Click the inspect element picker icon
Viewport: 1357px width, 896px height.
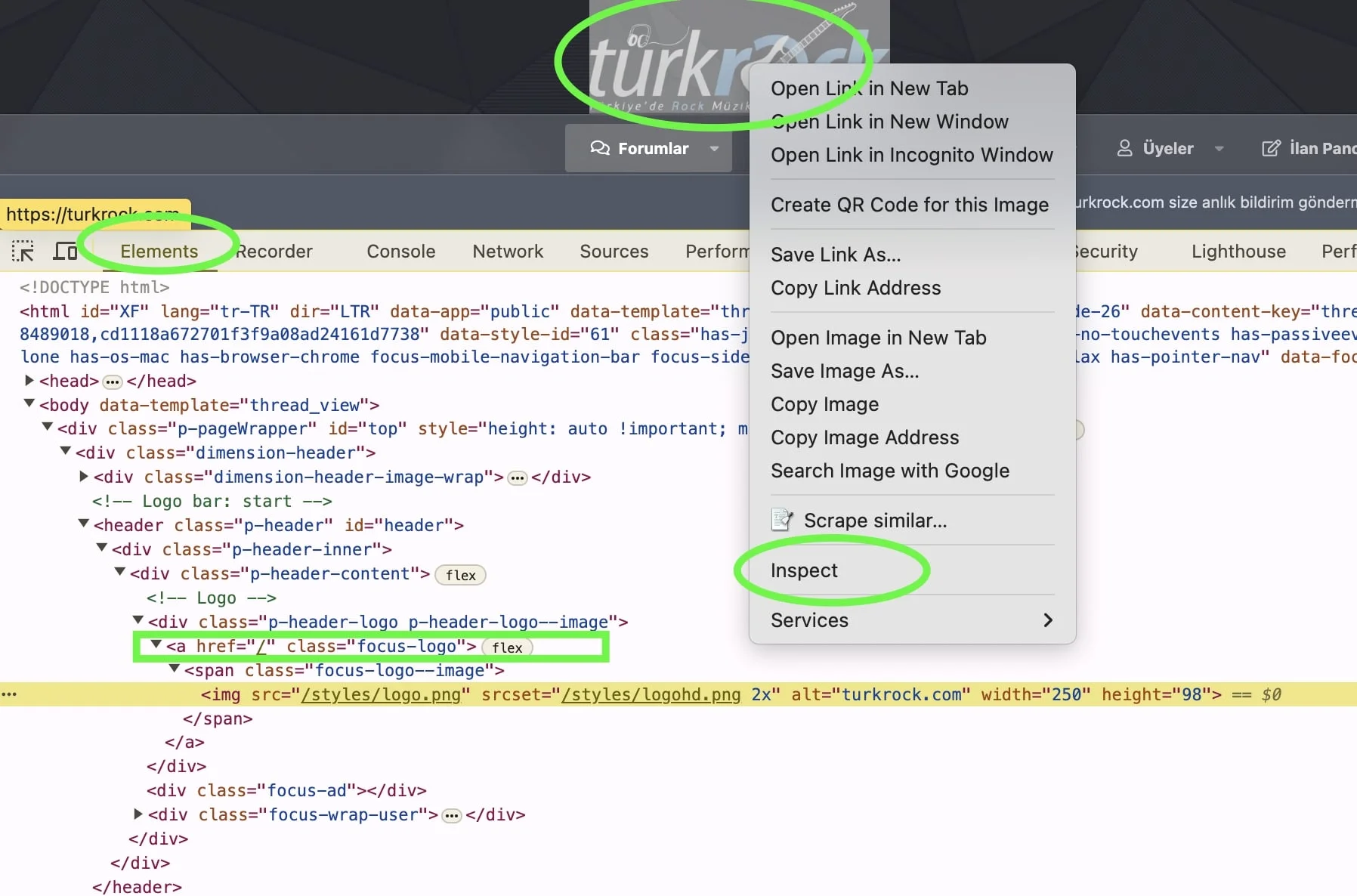(x=23, y=251)
